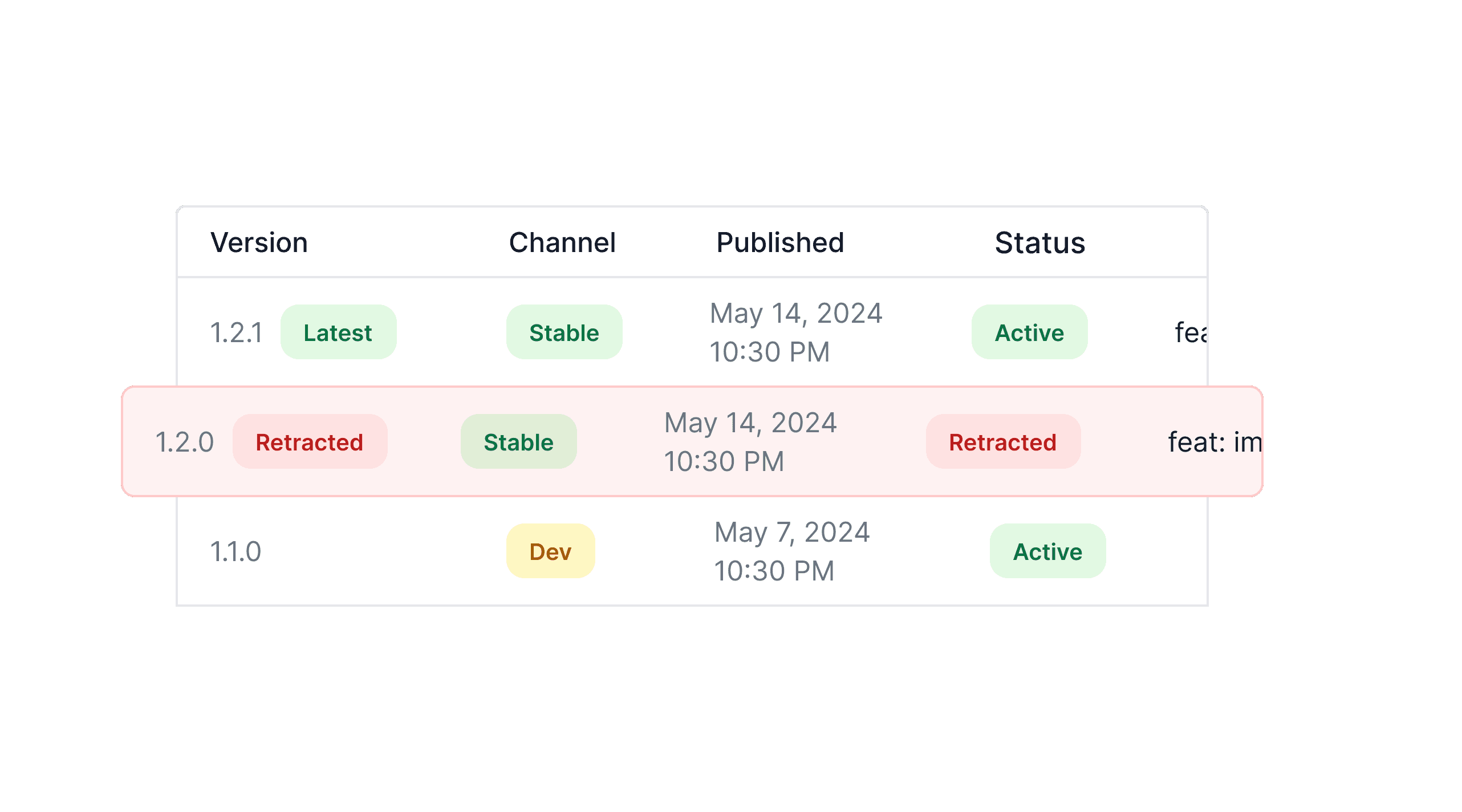Click the Dev channel badge
1462x812 pixels.
click(550, 551)
